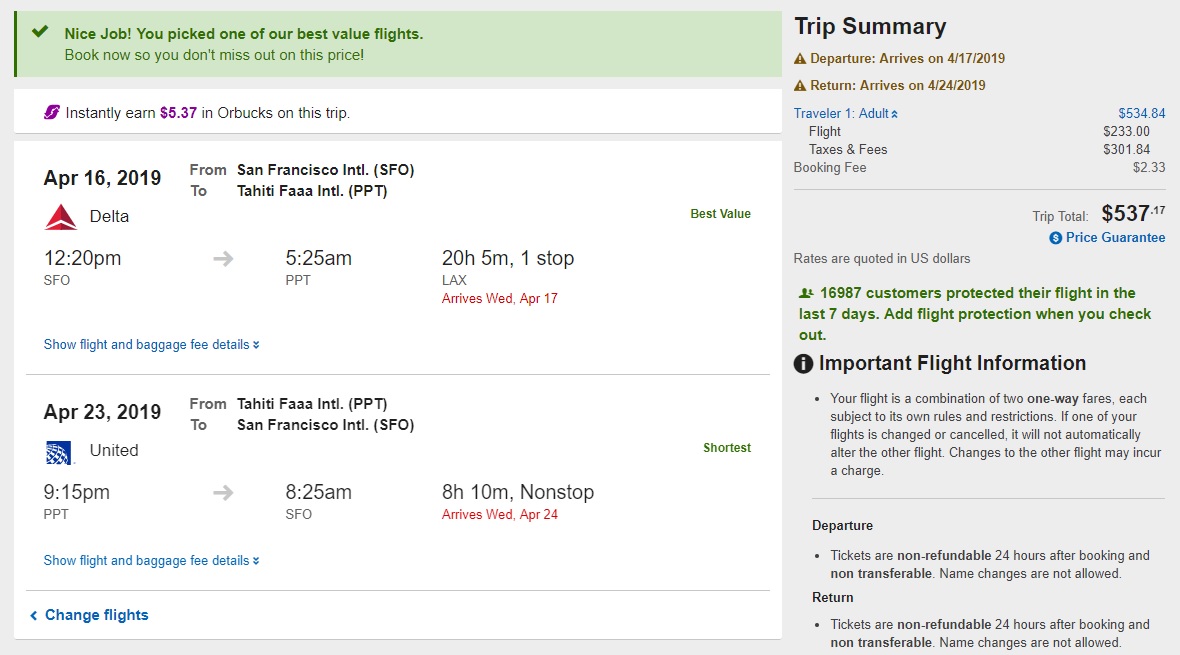Click the return flight arrow icon
Screen dimensions: 1180x655
[x=223, y=493]
